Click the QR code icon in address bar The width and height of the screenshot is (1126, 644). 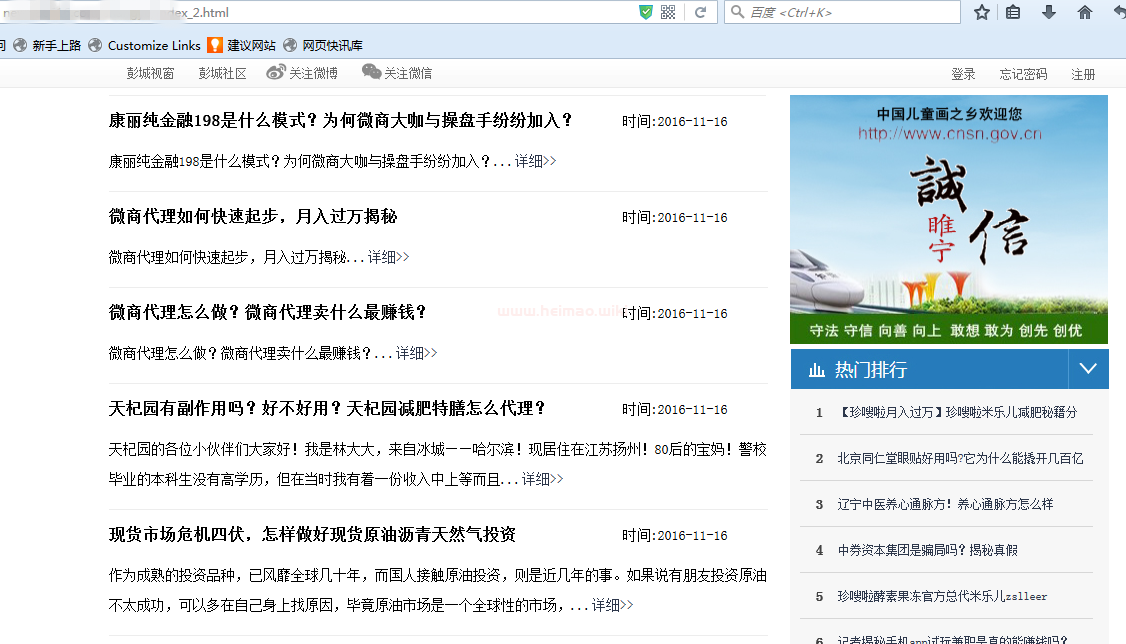(668, 12)
